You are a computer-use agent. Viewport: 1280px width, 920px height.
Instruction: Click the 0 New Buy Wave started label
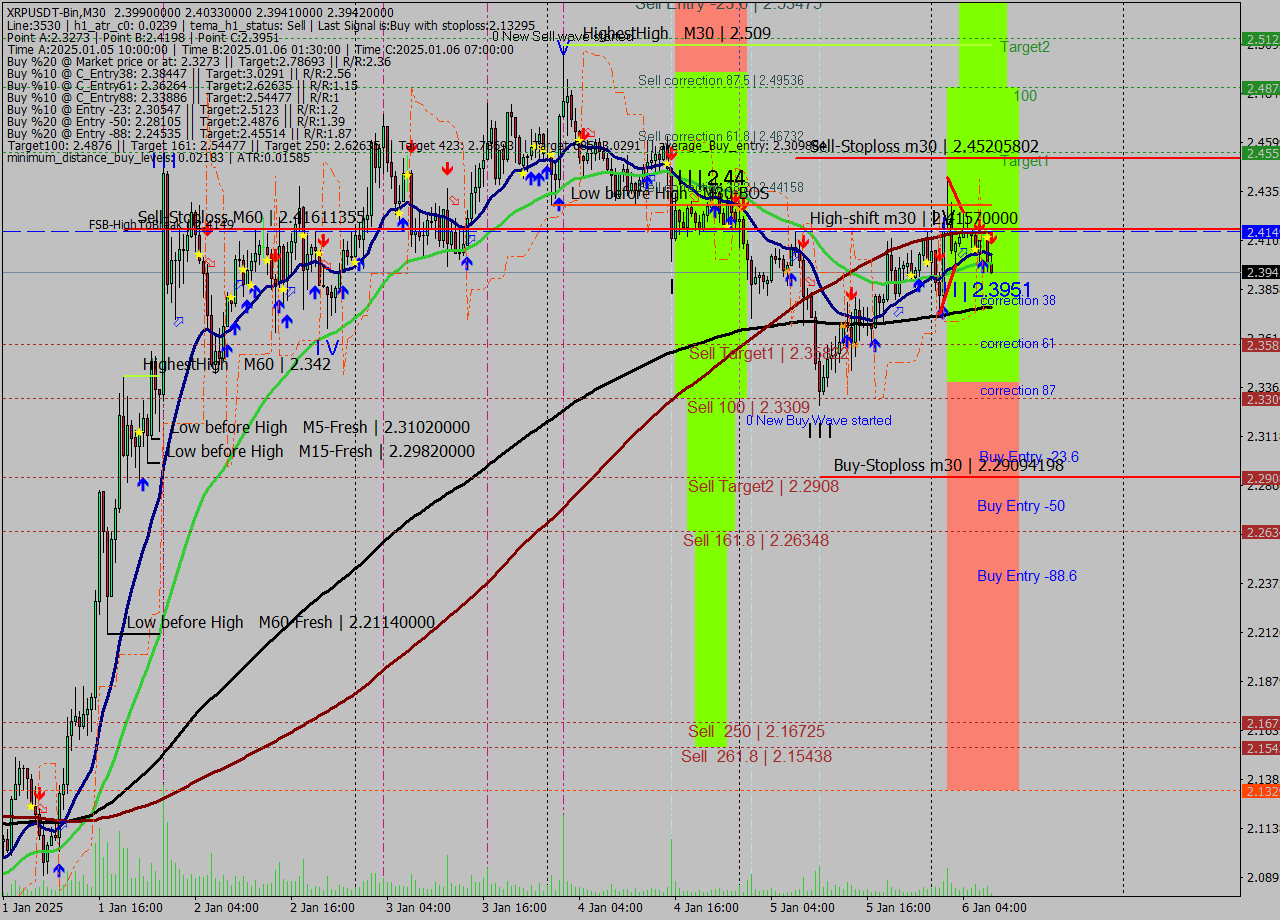point(819,420)
